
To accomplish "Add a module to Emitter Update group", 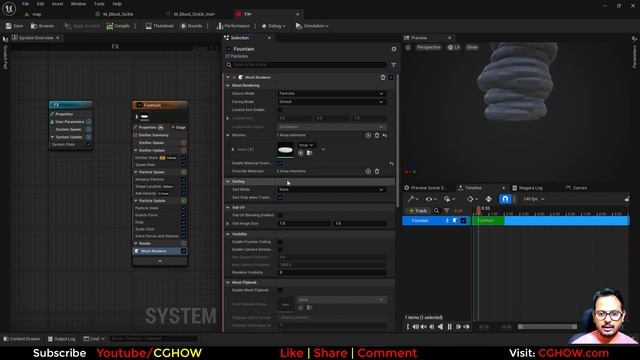I will (x=183, y=151).
